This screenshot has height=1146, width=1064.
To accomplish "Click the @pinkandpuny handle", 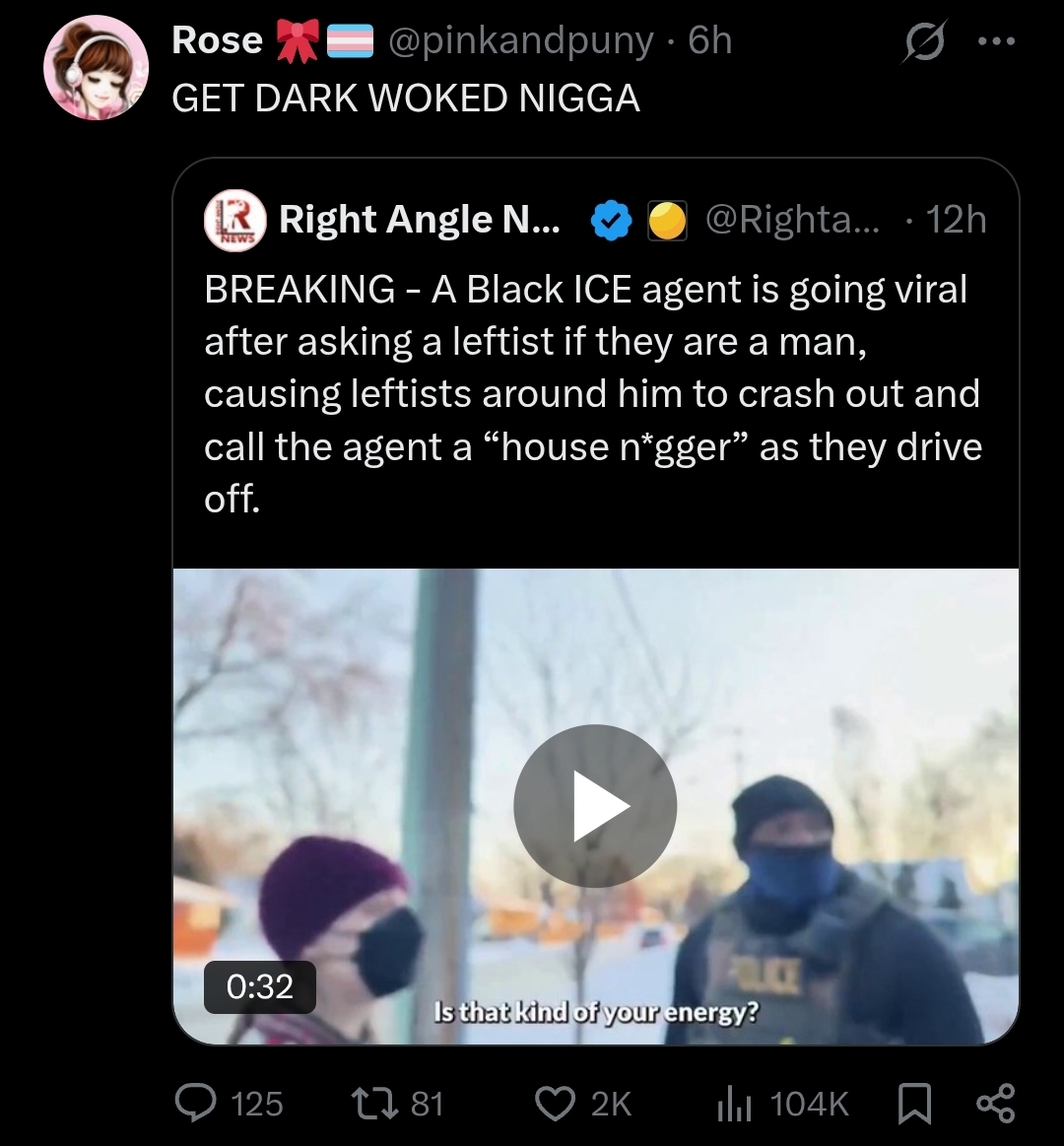I will point(520,40).
